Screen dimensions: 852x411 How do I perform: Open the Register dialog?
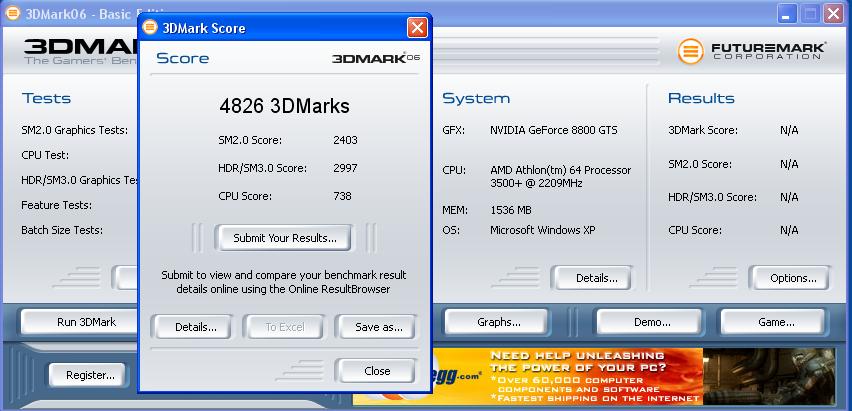click(88, 375)
